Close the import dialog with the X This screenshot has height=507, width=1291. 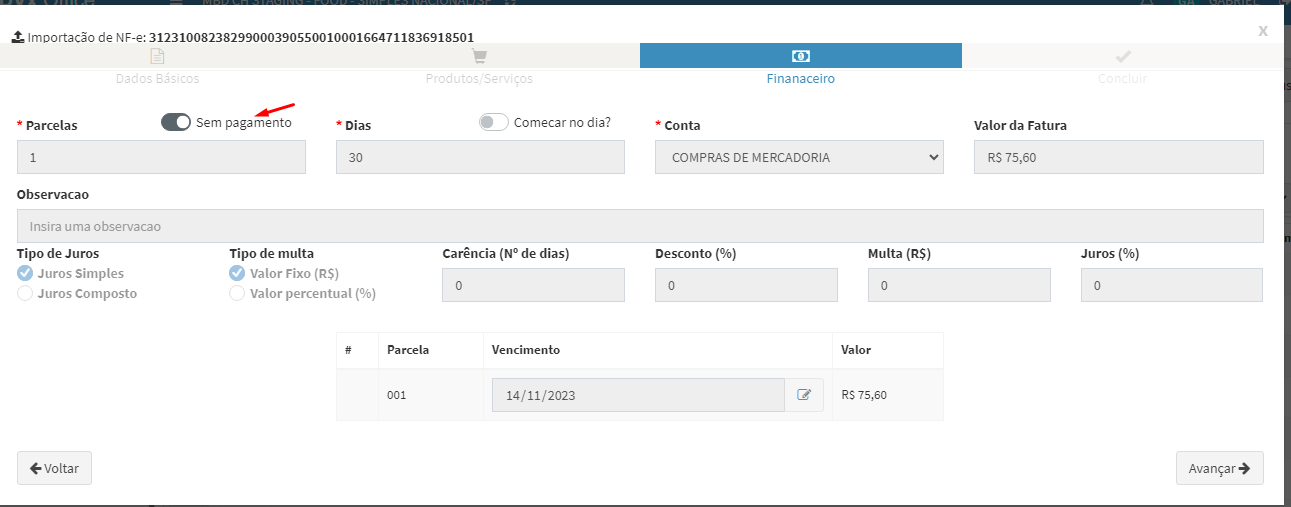1263,31
